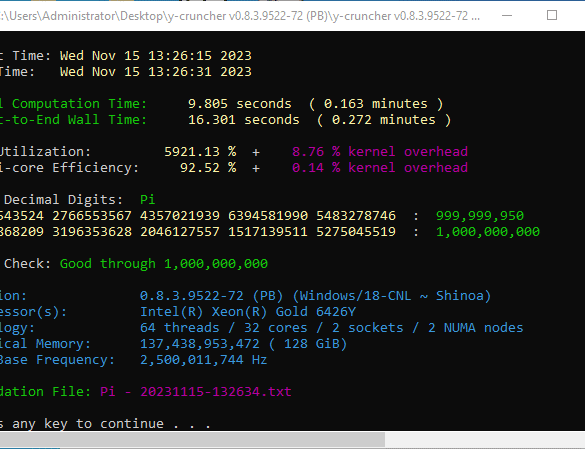The image size is (585, 449).
Task: Click 'Good through 1,000,000,000' check result
Action: (x=164, y=264)
